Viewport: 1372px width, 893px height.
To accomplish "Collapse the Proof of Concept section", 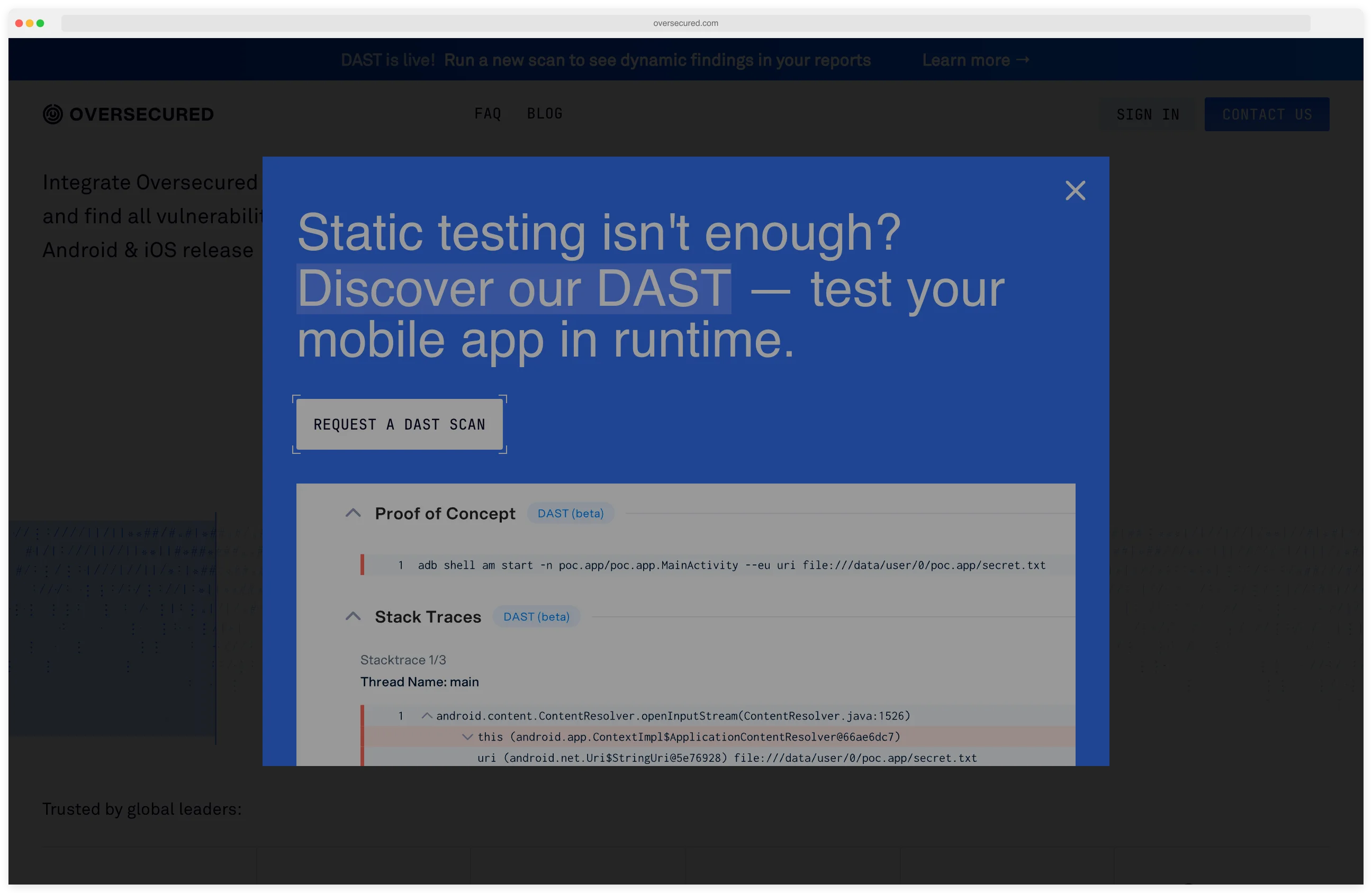I will 353,513.
